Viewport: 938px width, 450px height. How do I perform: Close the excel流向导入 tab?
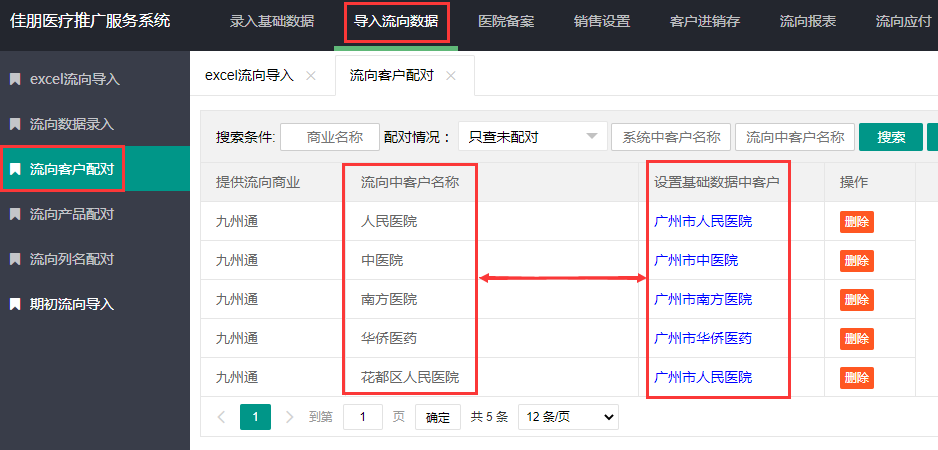[x=310, y=76]
